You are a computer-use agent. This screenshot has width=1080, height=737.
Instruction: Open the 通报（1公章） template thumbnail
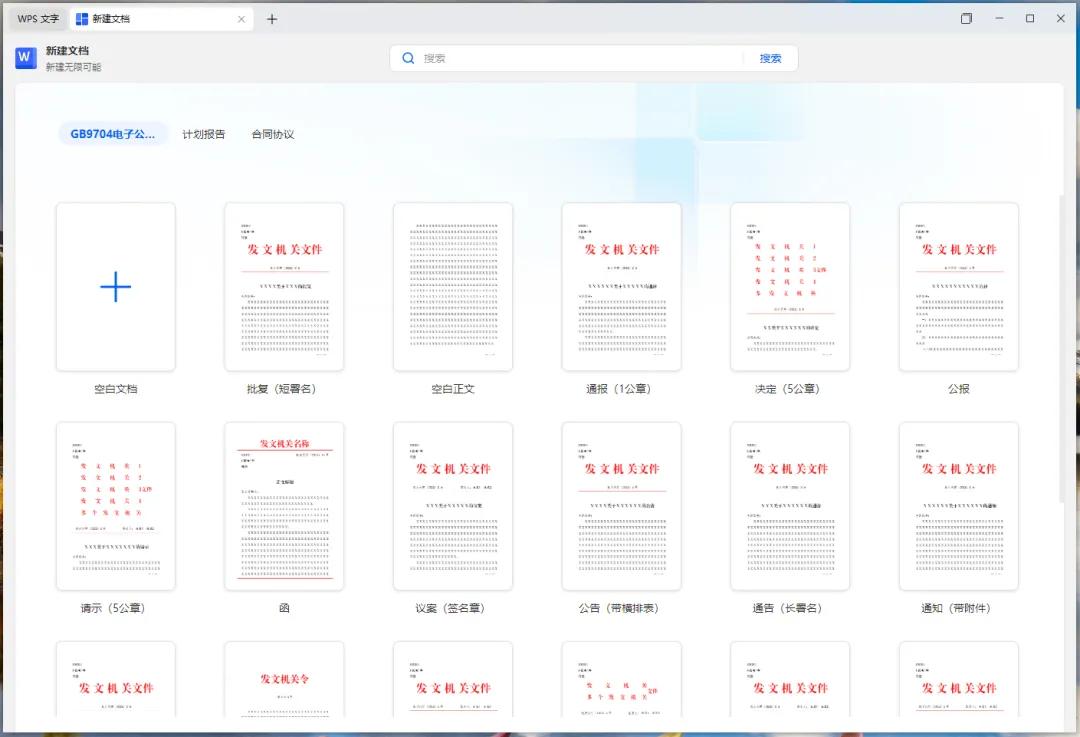pos(622,287)
